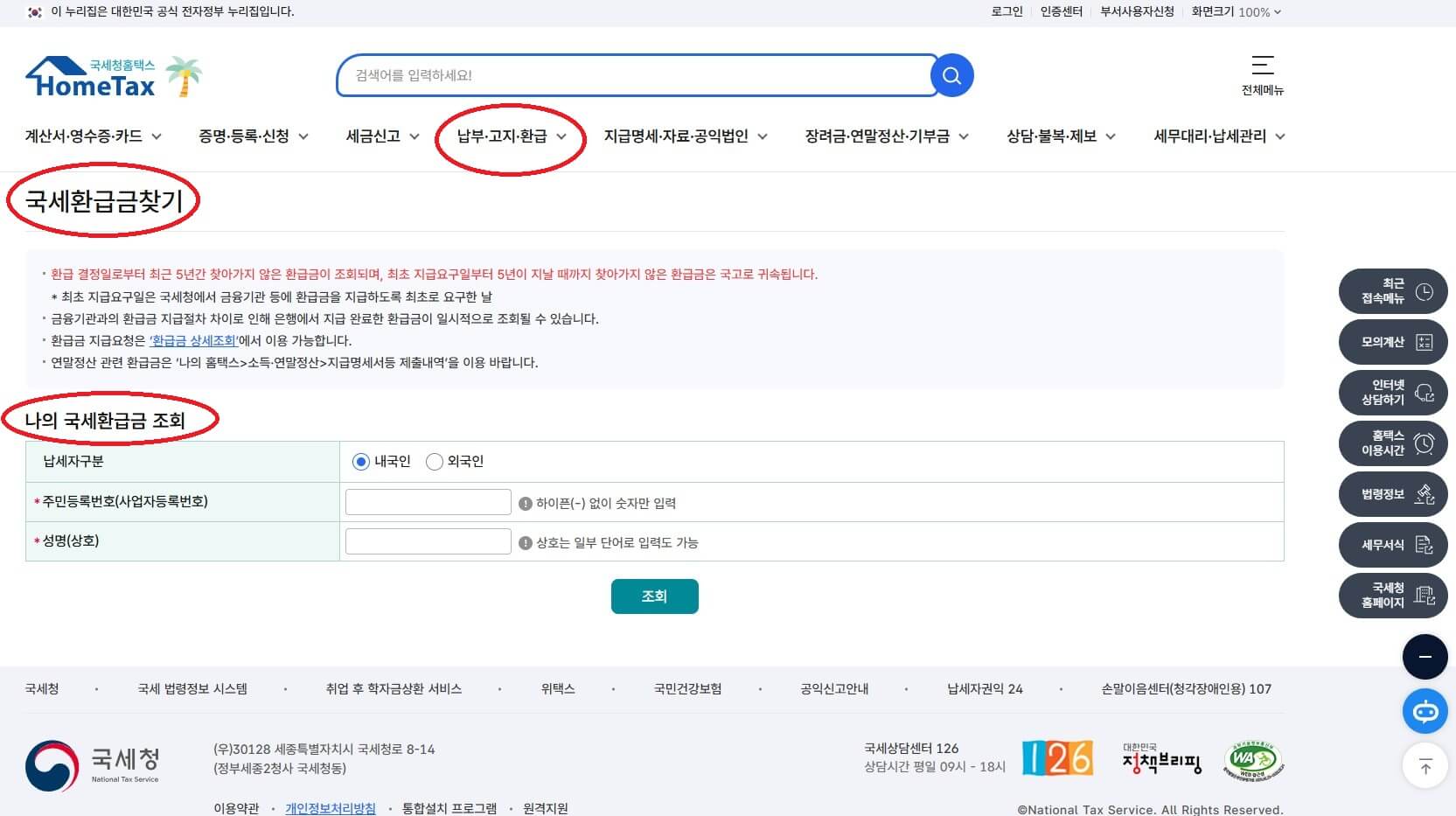The width and height of the screenshot is (1456, 816).
Task: Open the 최근 접속메뉴 clock icon
Action: click(1423, 291)
